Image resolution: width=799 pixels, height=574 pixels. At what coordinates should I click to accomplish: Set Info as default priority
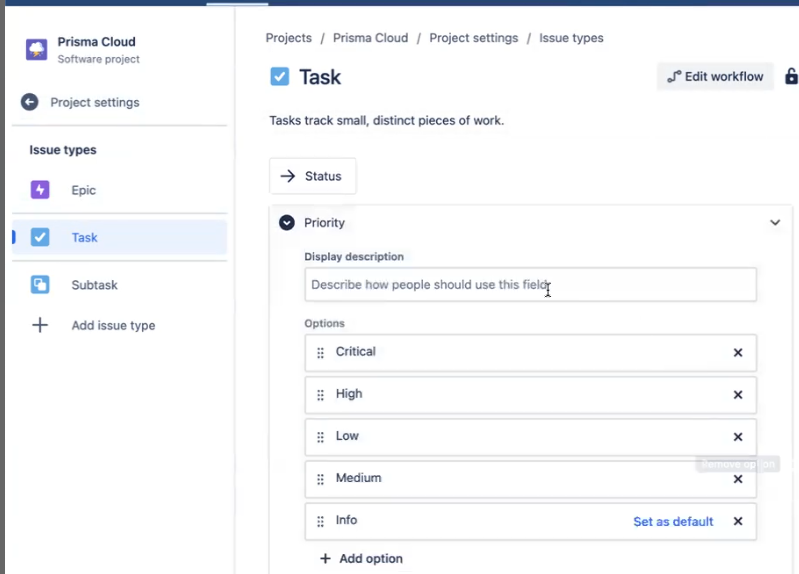673,521
